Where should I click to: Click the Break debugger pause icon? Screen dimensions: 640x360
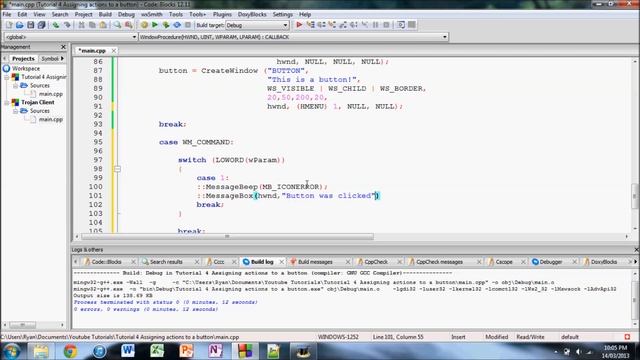pyautogui.click(x=376, y=25)
